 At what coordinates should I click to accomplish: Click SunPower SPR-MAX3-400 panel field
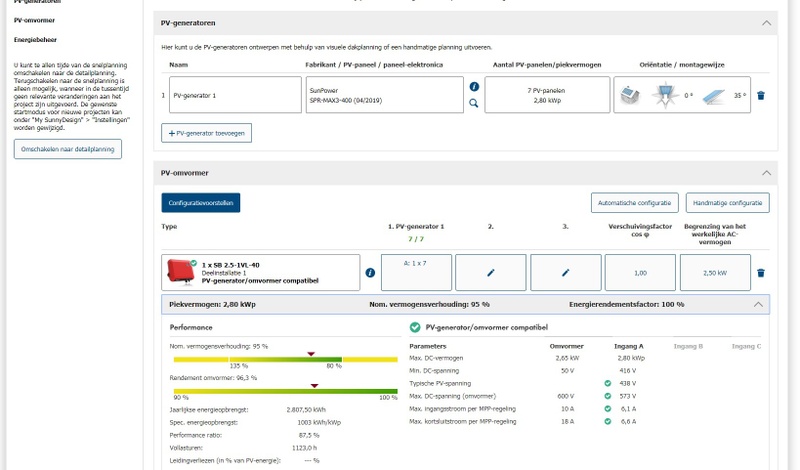pyautogui.click(x=385, y=95)
